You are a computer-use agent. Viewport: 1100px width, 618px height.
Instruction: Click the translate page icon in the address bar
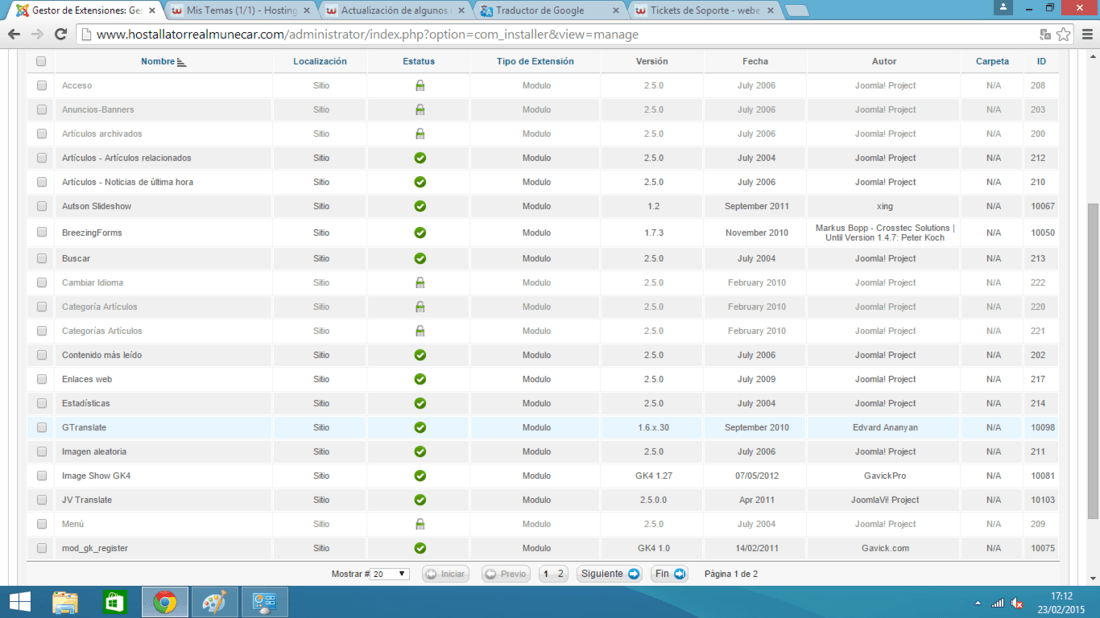pyautogui.click(x=1045, y=34)
